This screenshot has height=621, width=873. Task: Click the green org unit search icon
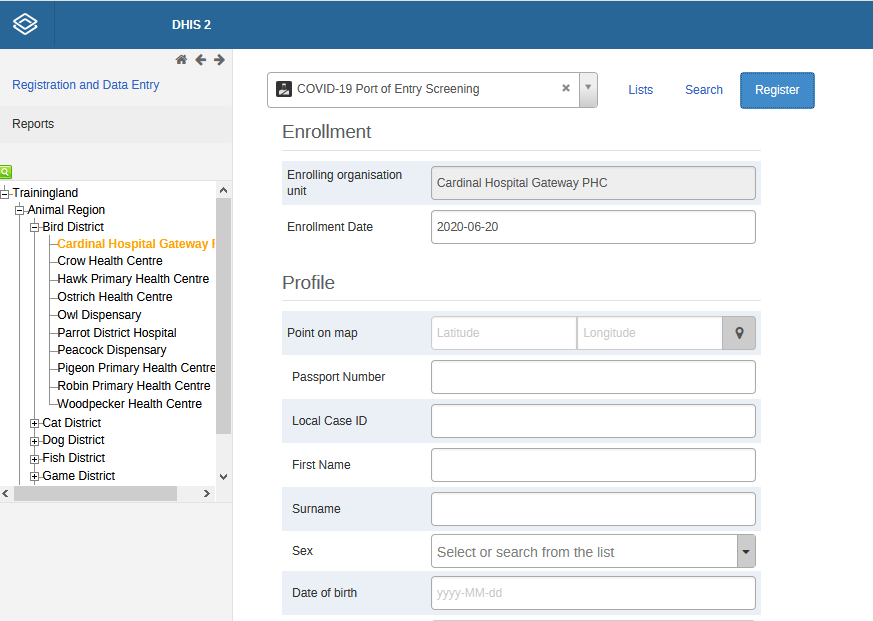(x=6, y=172)
